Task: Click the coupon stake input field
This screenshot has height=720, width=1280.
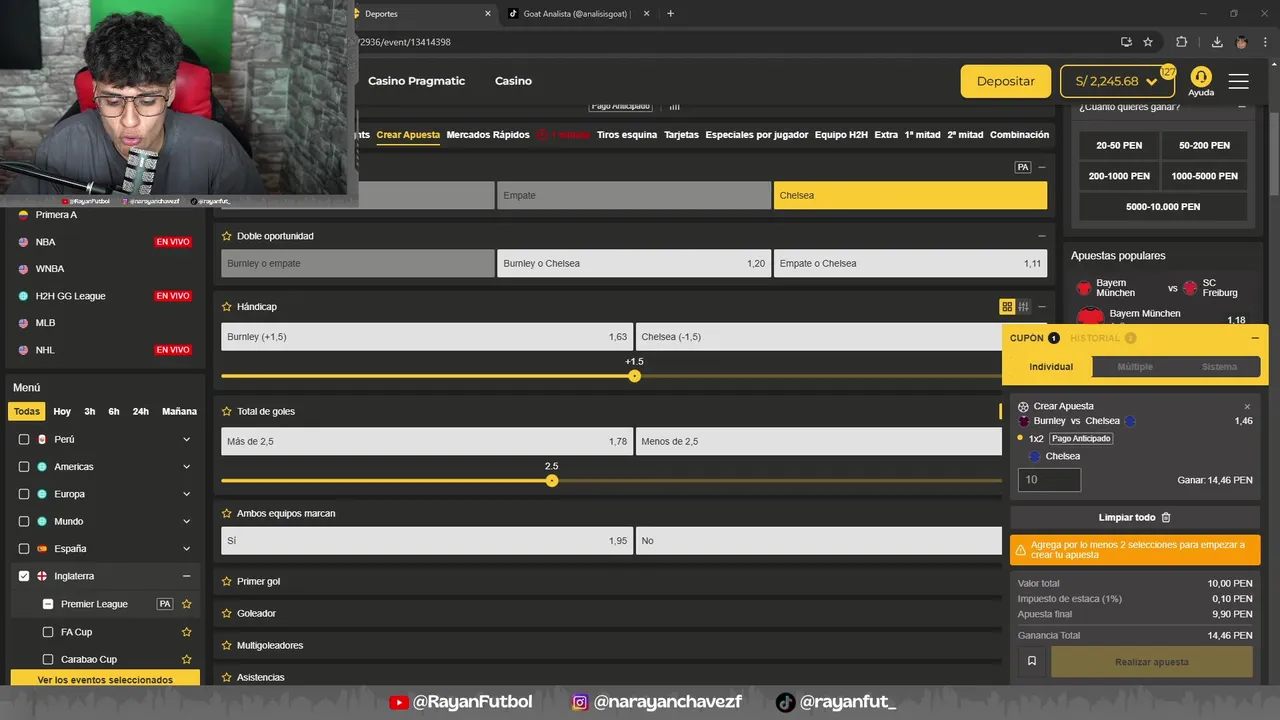Action: (1049, 480)
